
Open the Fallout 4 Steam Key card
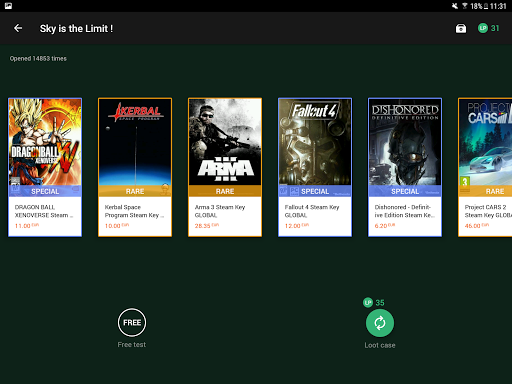(x=315, y=167)
